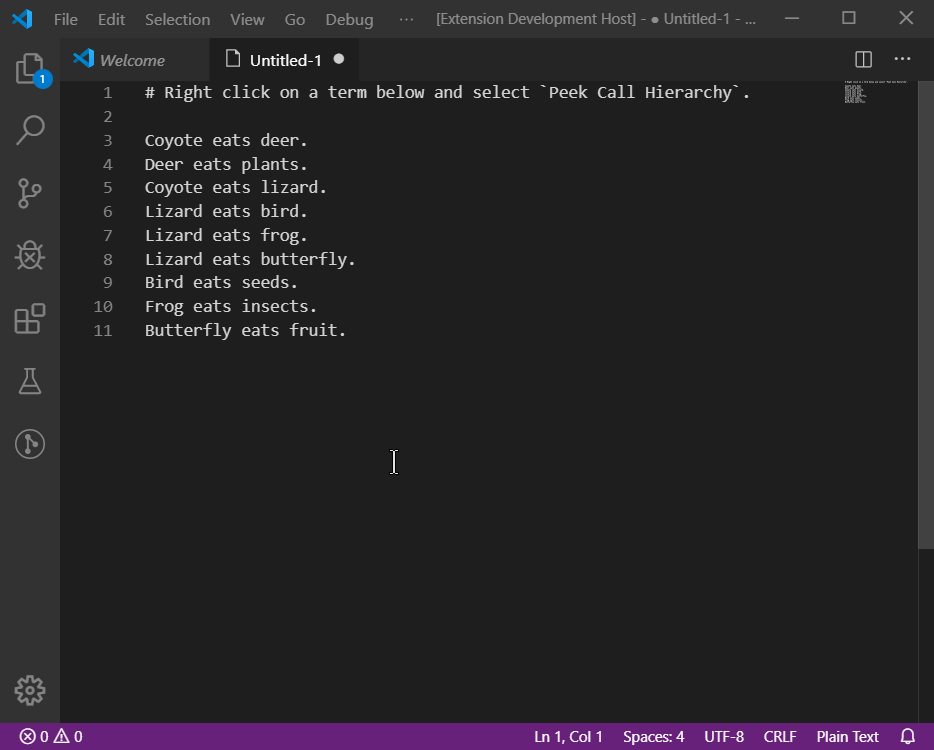Open the Explorer view in activity bar

[x=30, y=69]
